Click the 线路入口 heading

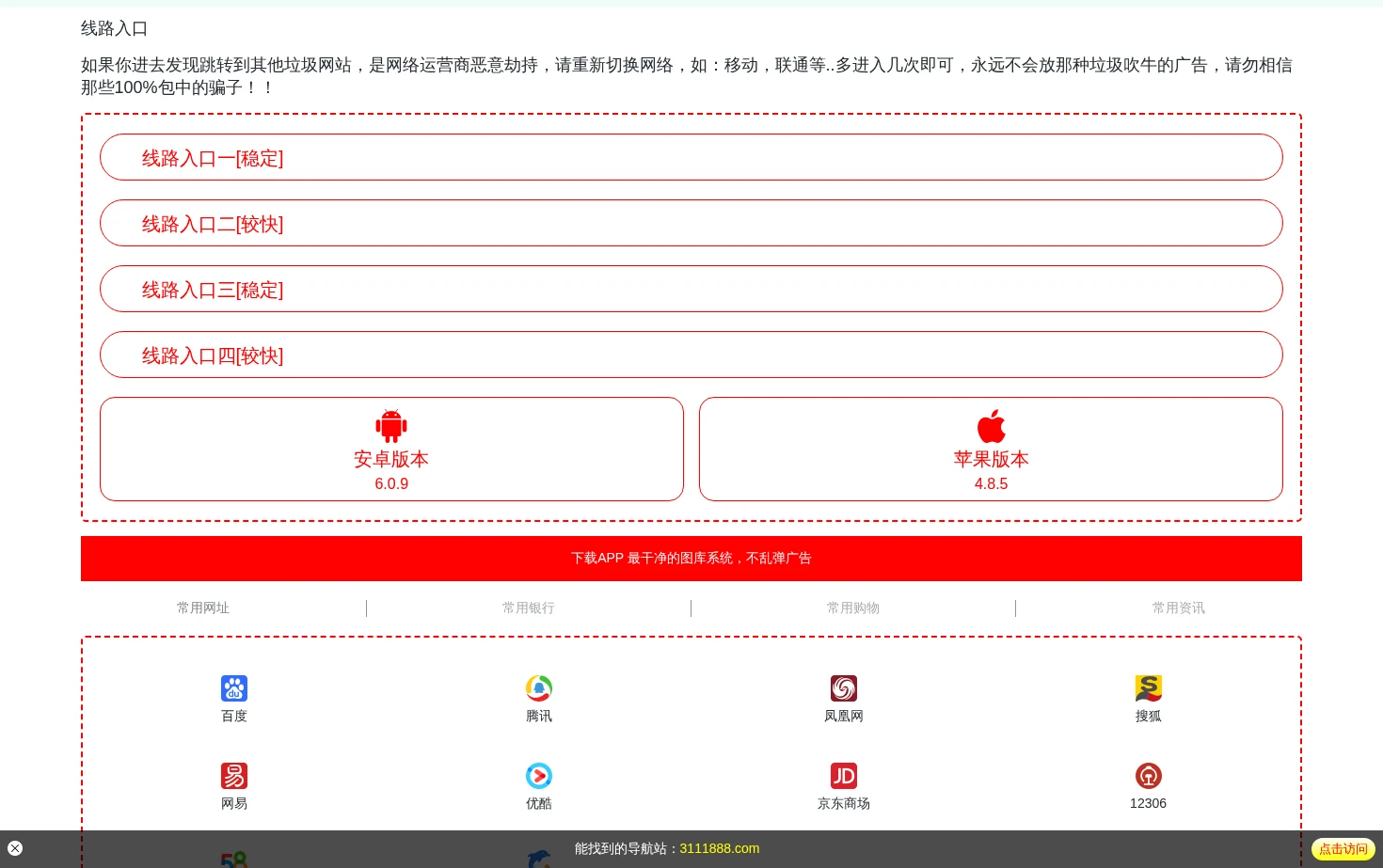click(115, 29)
